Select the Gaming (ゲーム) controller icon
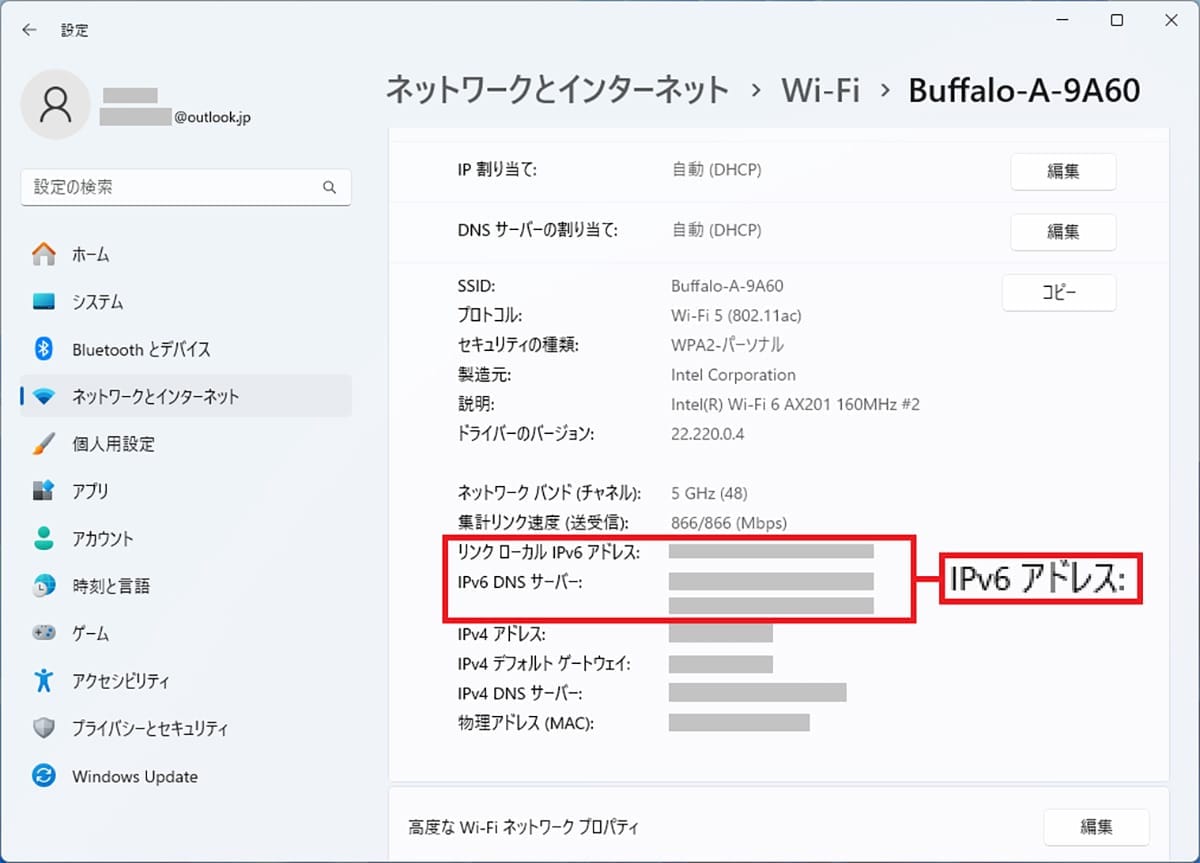 click(44, 633)
